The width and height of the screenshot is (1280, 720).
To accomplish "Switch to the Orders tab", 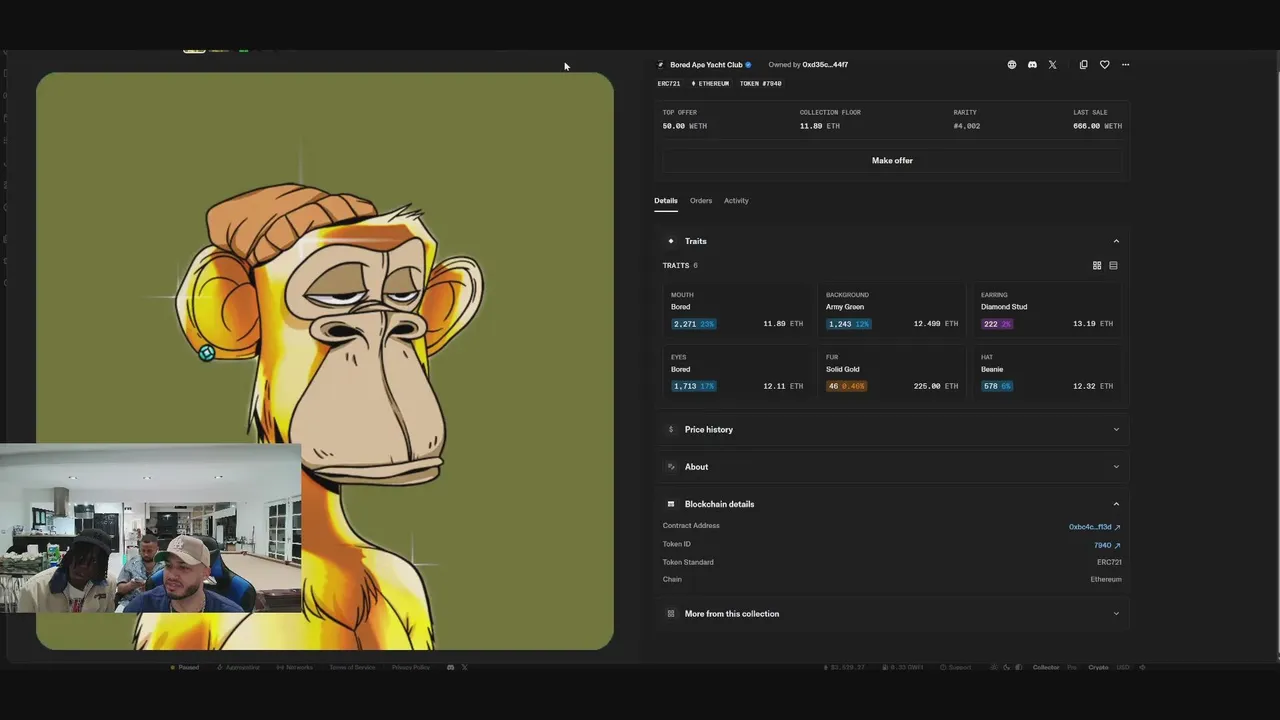I will coord(701,201).
